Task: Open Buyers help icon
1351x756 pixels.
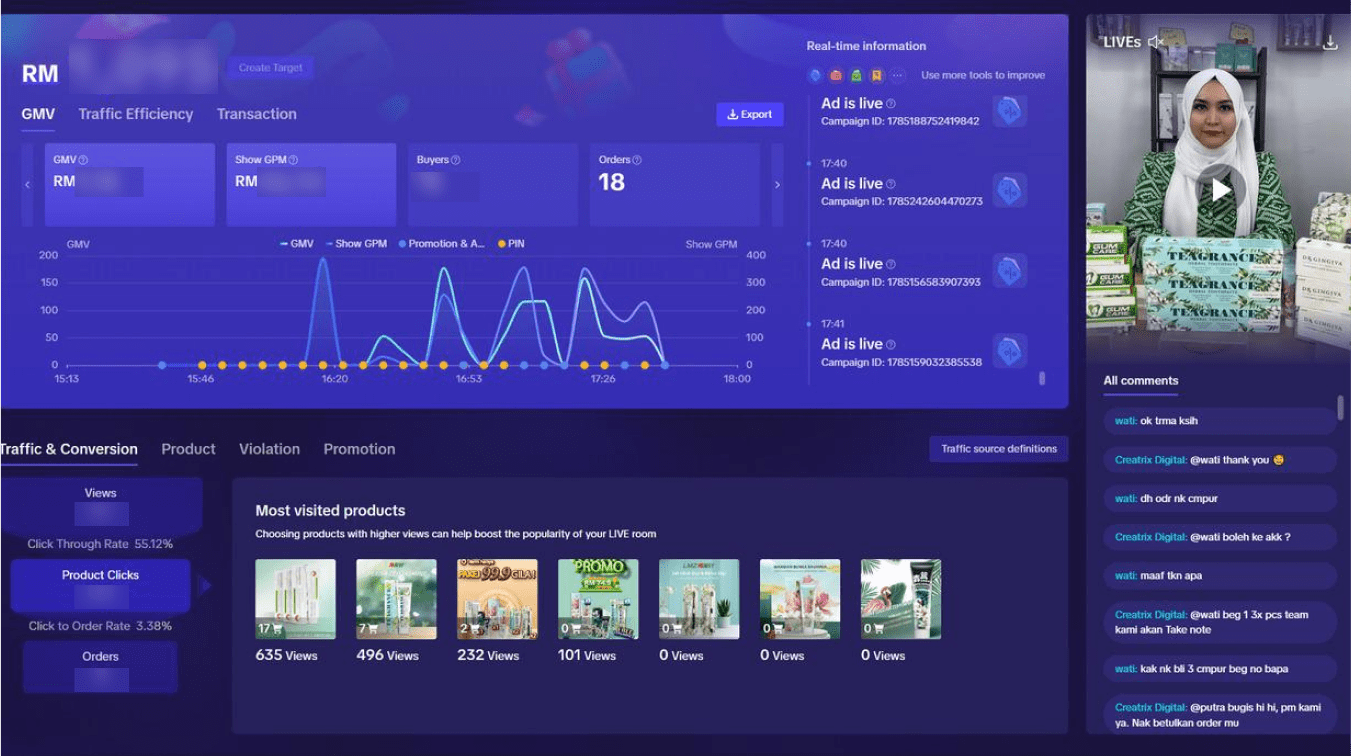Action: pos(456,160)
